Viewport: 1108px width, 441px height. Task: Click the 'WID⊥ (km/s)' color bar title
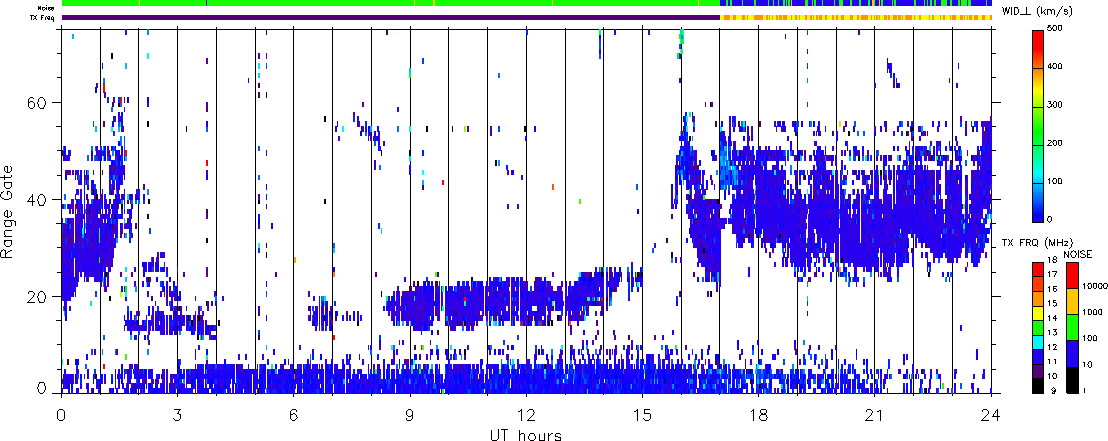(1037, 11)
